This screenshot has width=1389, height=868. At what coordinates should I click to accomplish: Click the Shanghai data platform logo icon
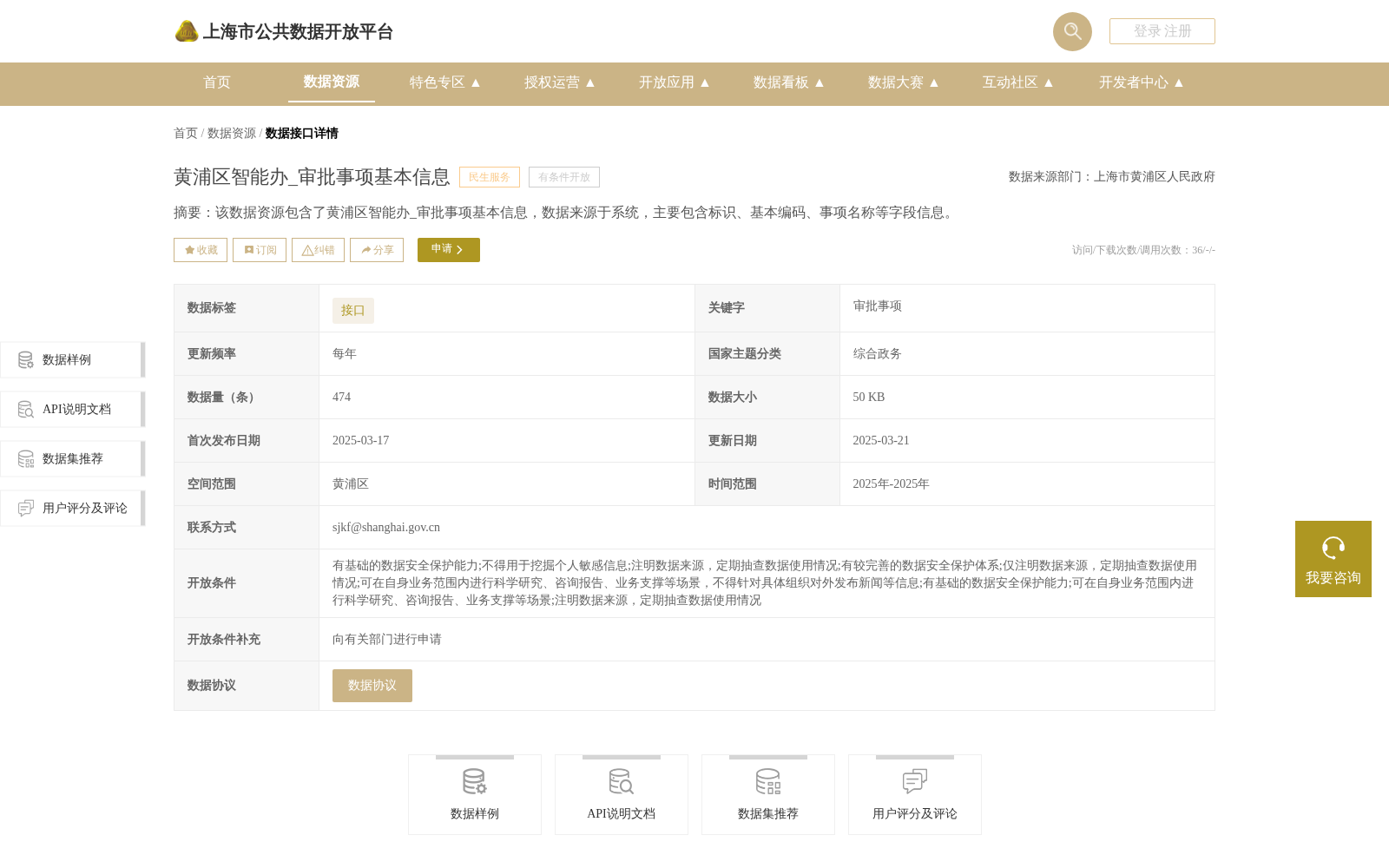point(187,31)
